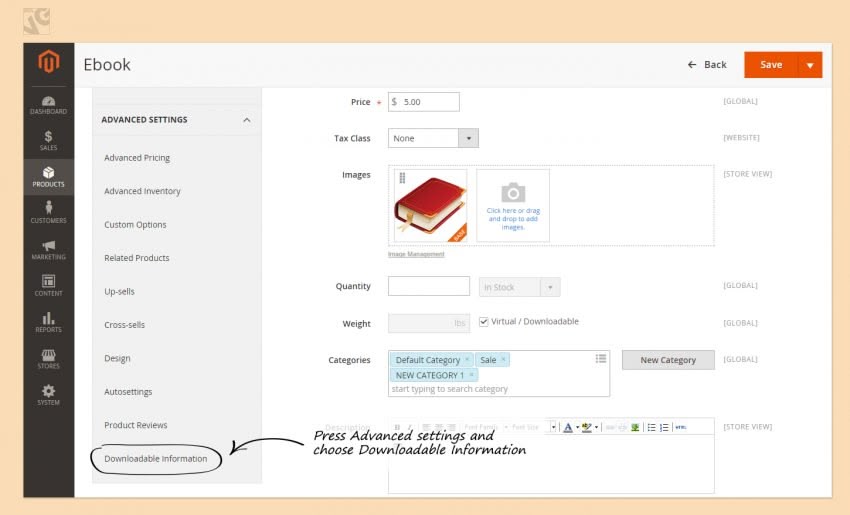Open the Stores sidebar menu
This screenshot has height=515, width=850.
pos(48,358)
